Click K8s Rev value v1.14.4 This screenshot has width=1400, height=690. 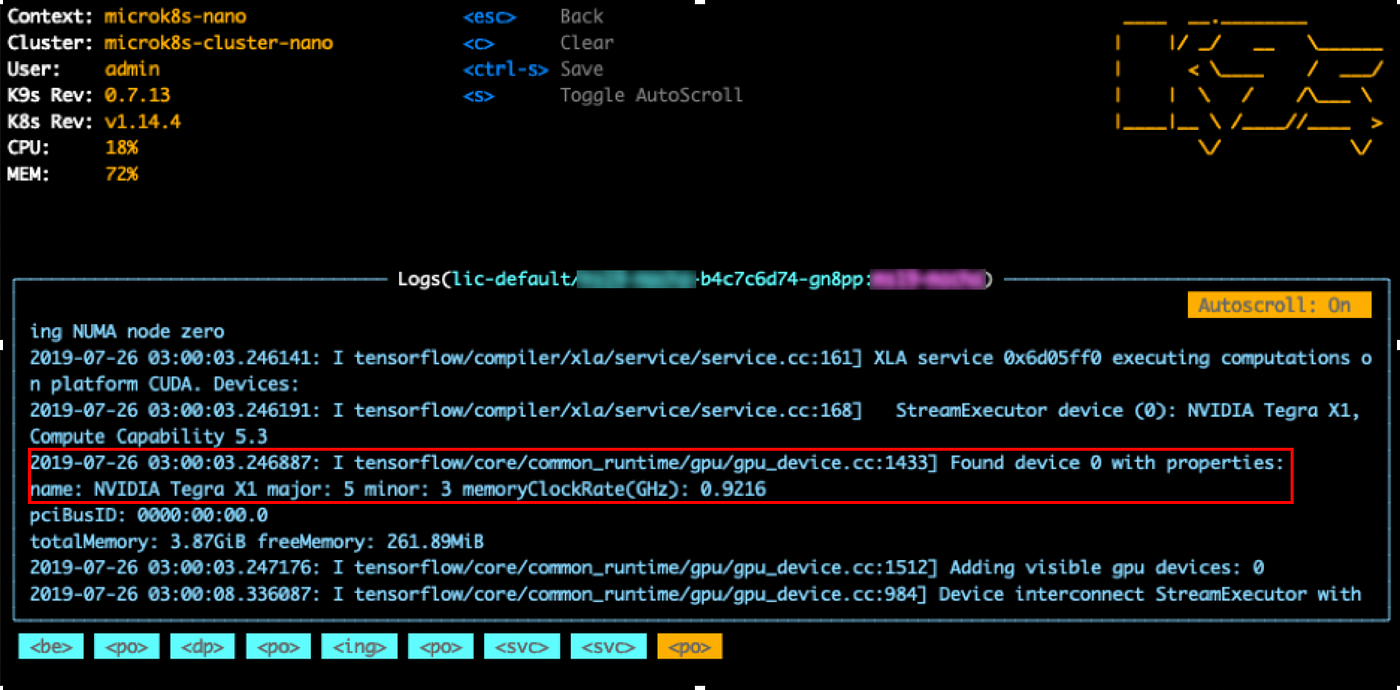coord(143,122)
